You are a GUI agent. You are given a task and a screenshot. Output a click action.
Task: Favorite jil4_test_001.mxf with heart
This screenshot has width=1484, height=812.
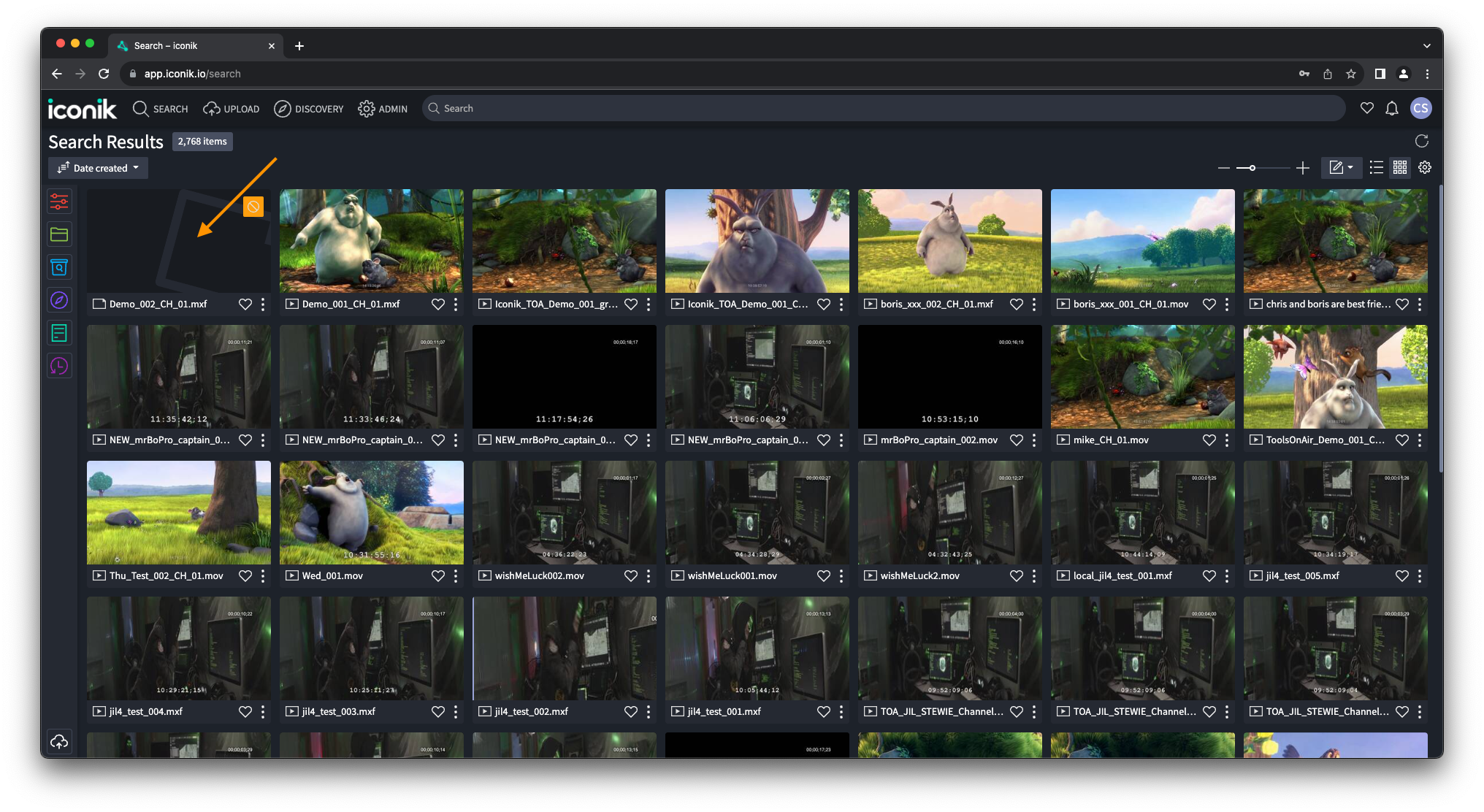824,712
